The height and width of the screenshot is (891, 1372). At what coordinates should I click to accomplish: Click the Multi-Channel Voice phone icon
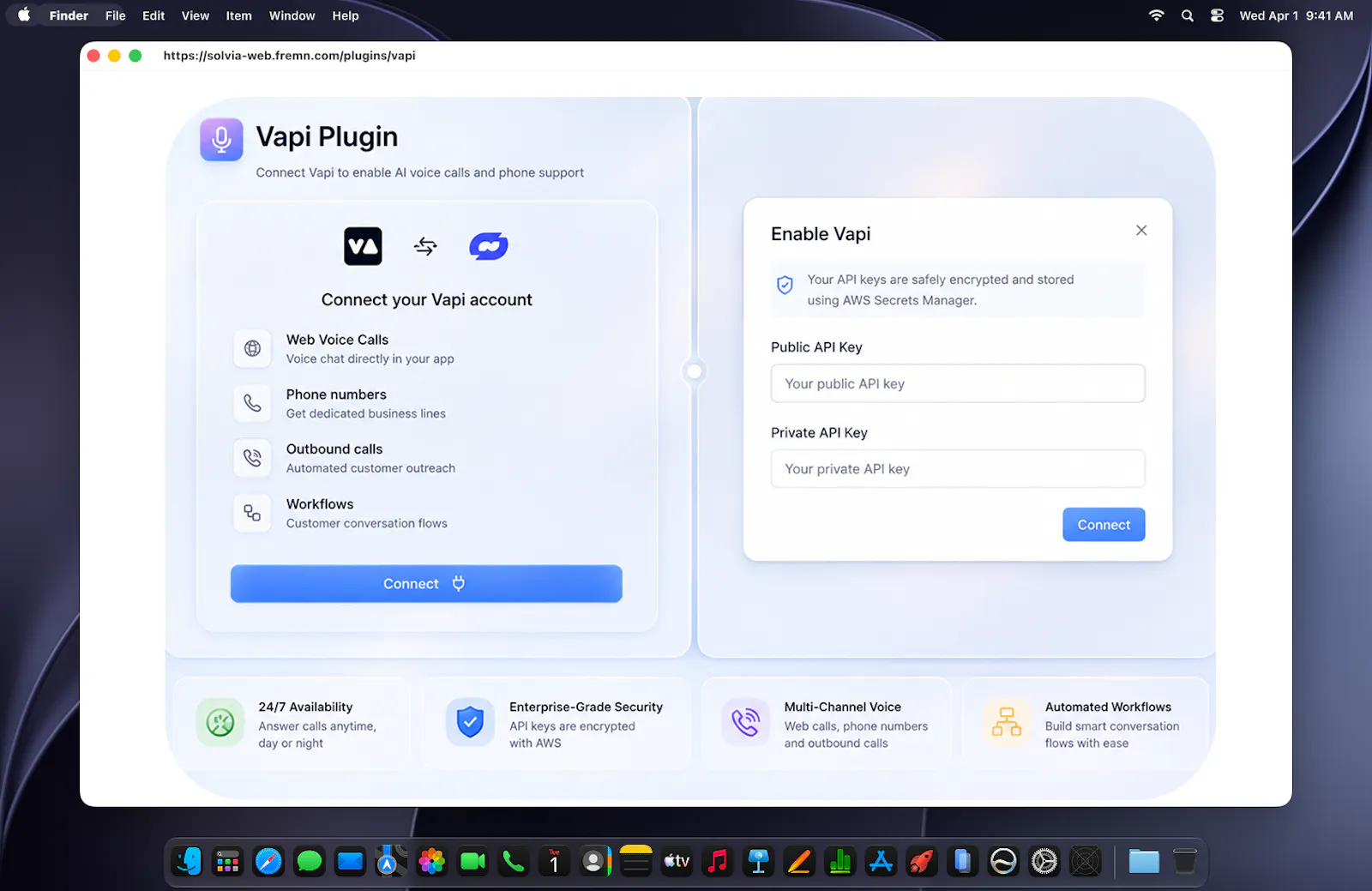click(745, 722)
